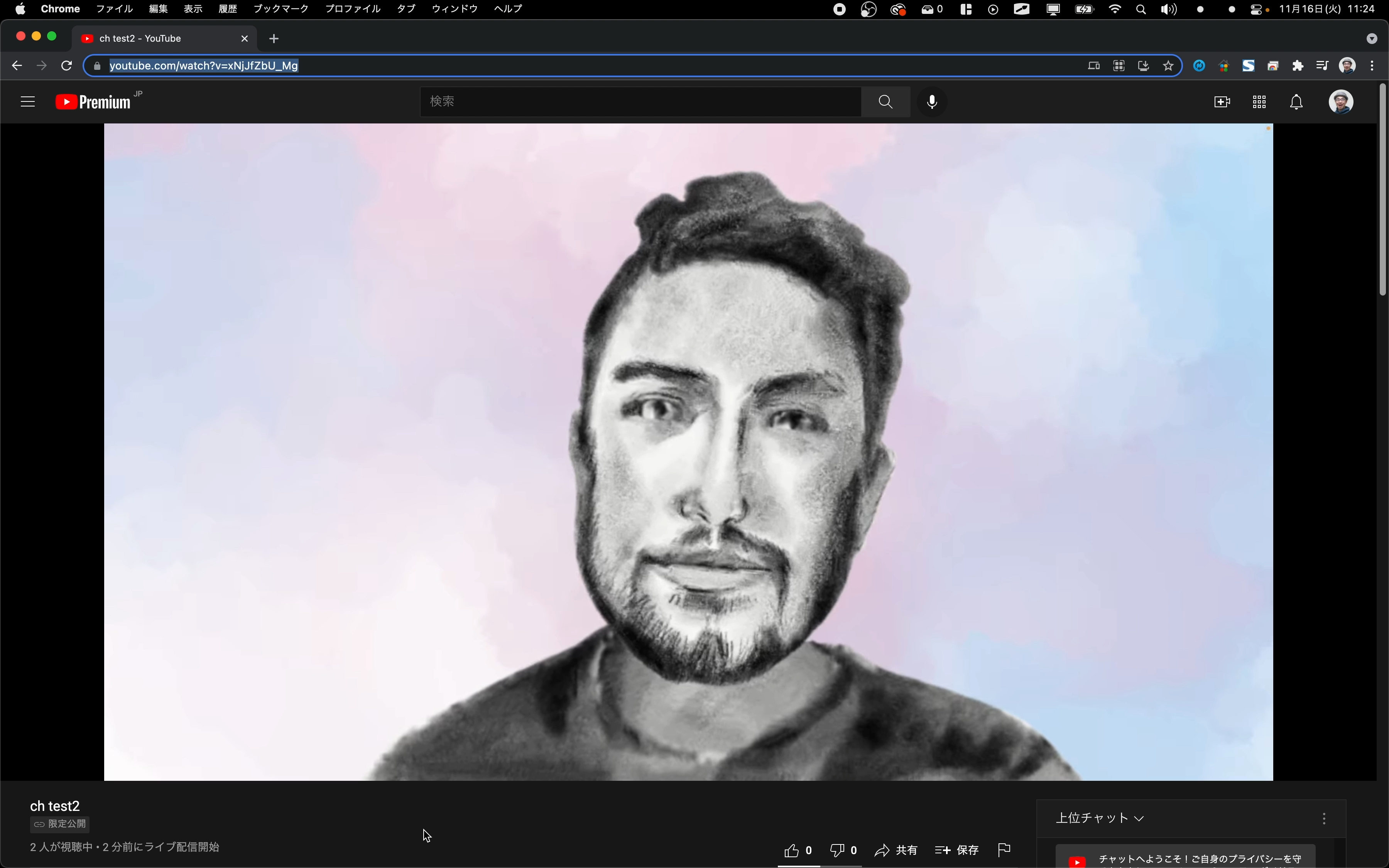
Task: Open the YouTube apps grid
Action: pos(1259,102)
